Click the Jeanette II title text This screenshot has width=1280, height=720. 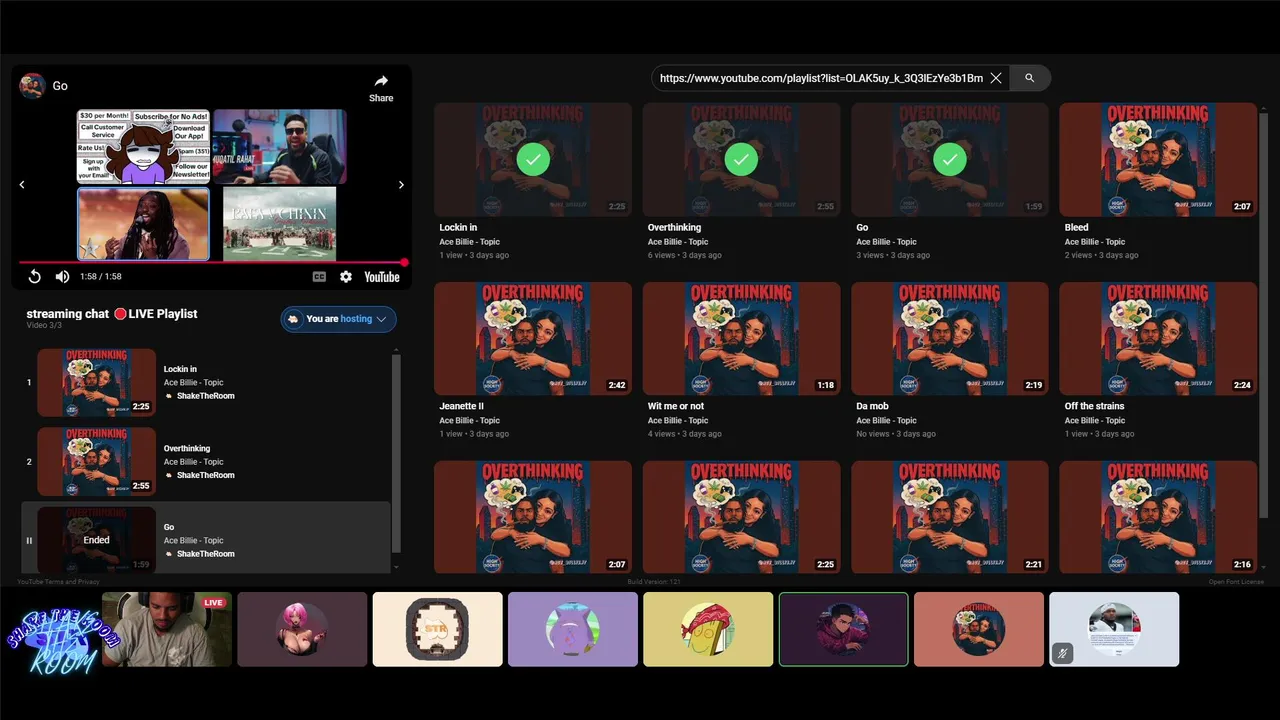point(461,406)
